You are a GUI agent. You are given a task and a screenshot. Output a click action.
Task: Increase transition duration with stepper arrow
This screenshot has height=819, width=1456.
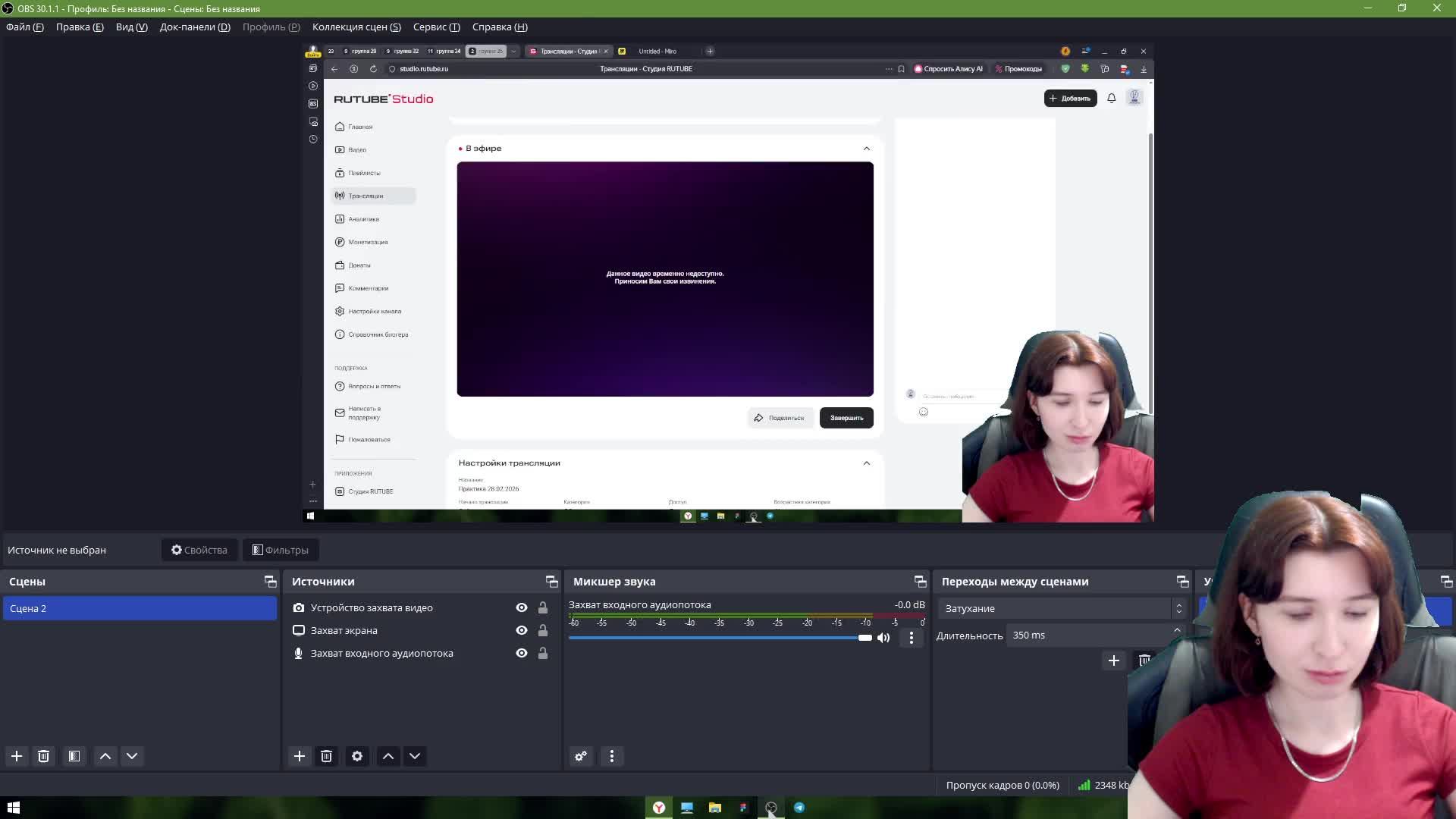point(1177,631)
